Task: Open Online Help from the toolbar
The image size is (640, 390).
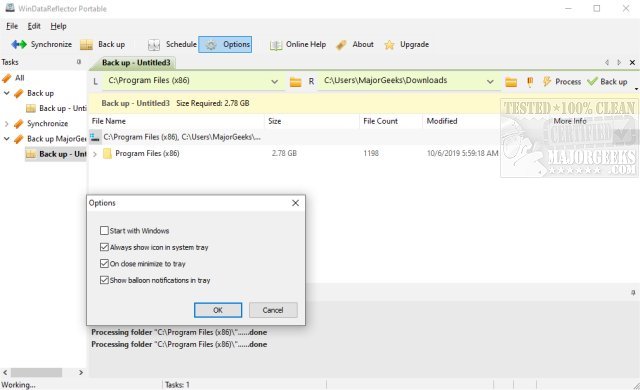Action: point(298,44)
